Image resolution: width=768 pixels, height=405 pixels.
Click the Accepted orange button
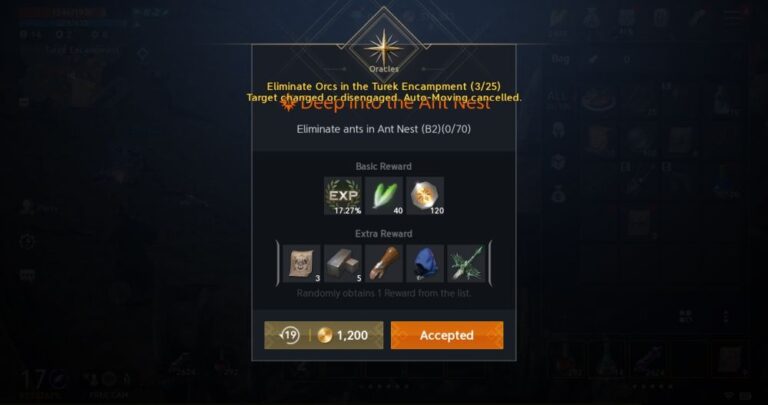click(x=447, y=335)
